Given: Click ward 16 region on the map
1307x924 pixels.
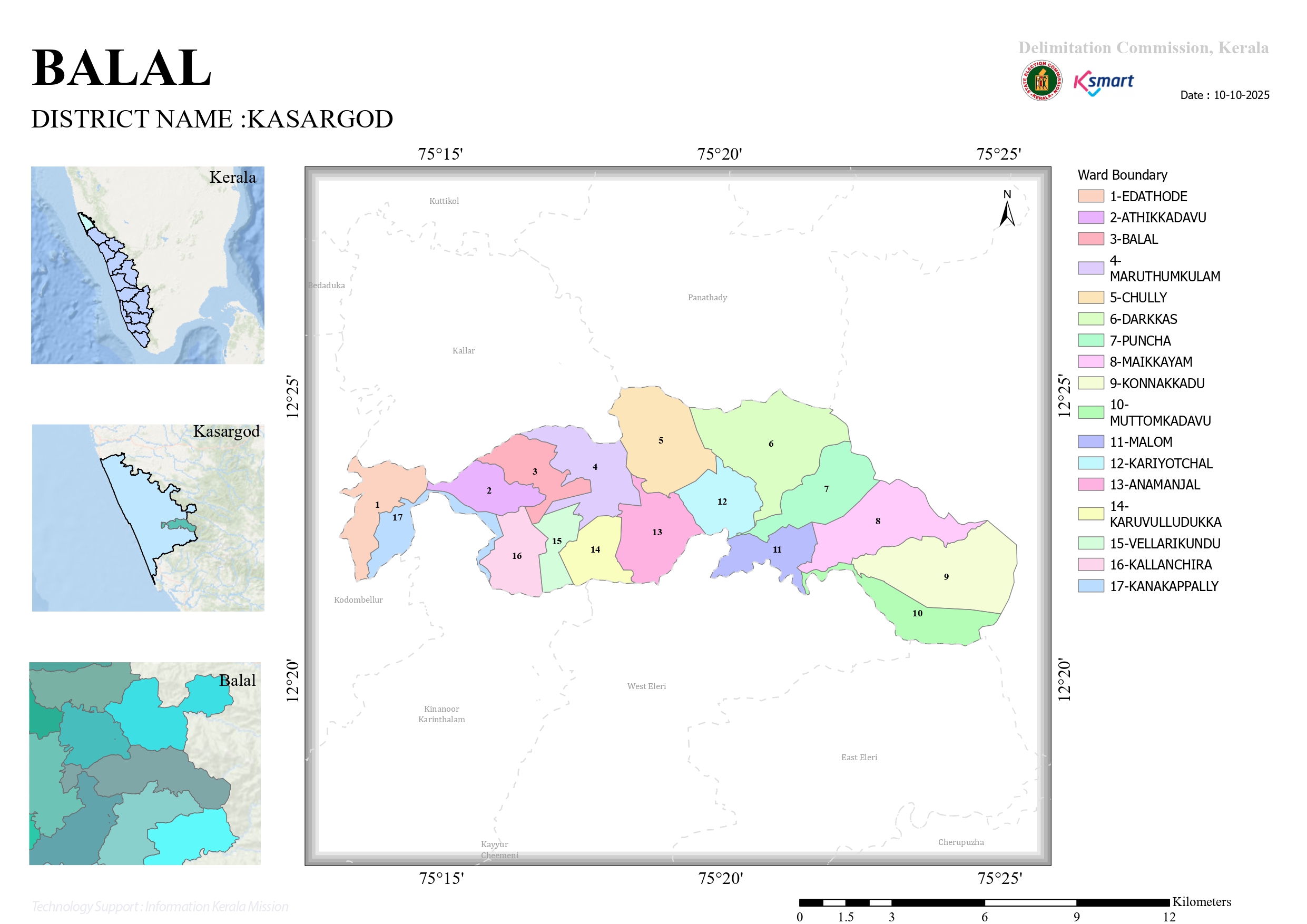Looking at the screenshot, I should pyautogui.click(x=517, y=556).
